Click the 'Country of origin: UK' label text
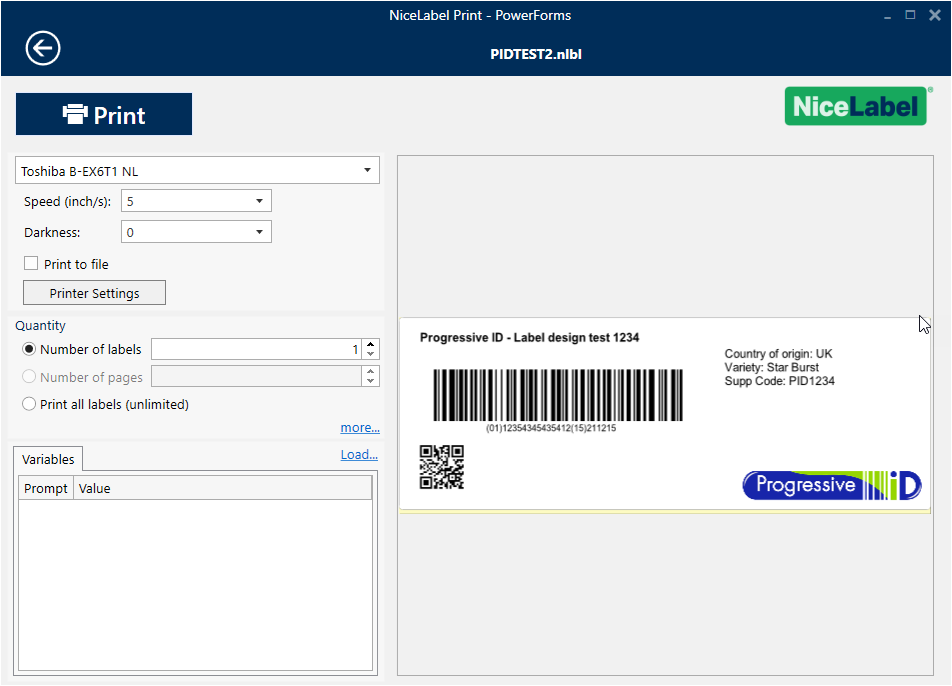Viewport: 952px width, 686px height. 778,353
